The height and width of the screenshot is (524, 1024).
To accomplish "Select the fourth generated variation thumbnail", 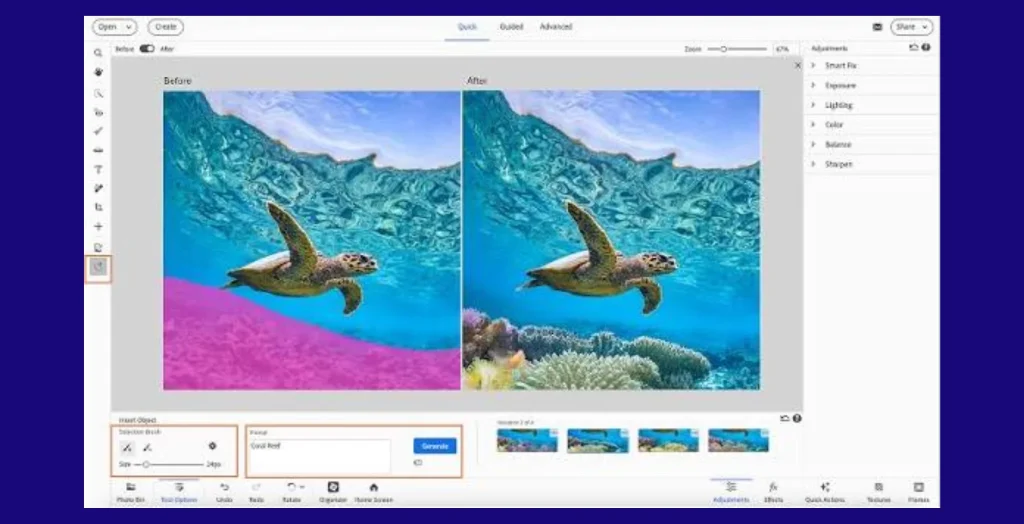I will pyautogui.click(x=738, y=440).
